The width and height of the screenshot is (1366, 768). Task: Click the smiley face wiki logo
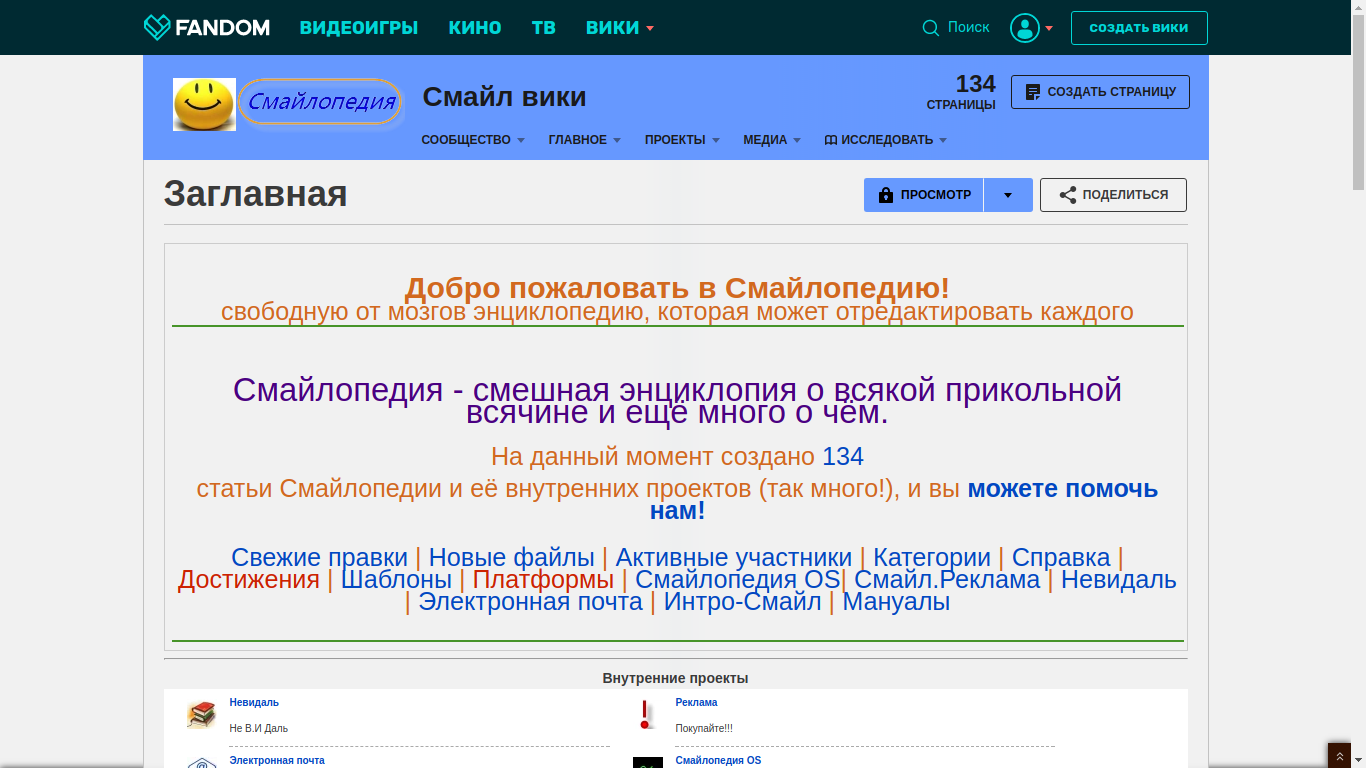click(204, 104)
